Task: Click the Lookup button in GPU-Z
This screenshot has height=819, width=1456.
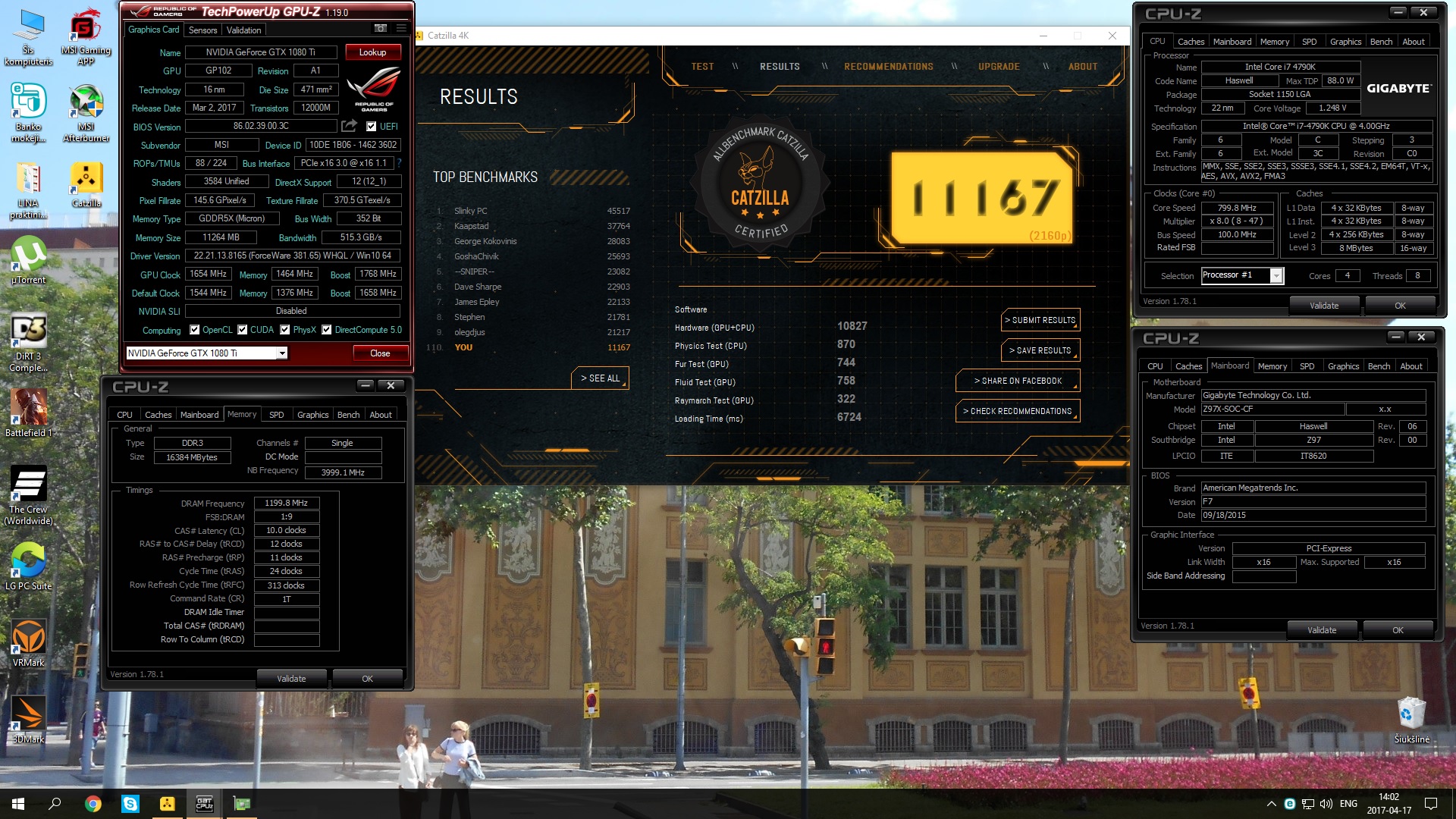Action: coord(372,52)
